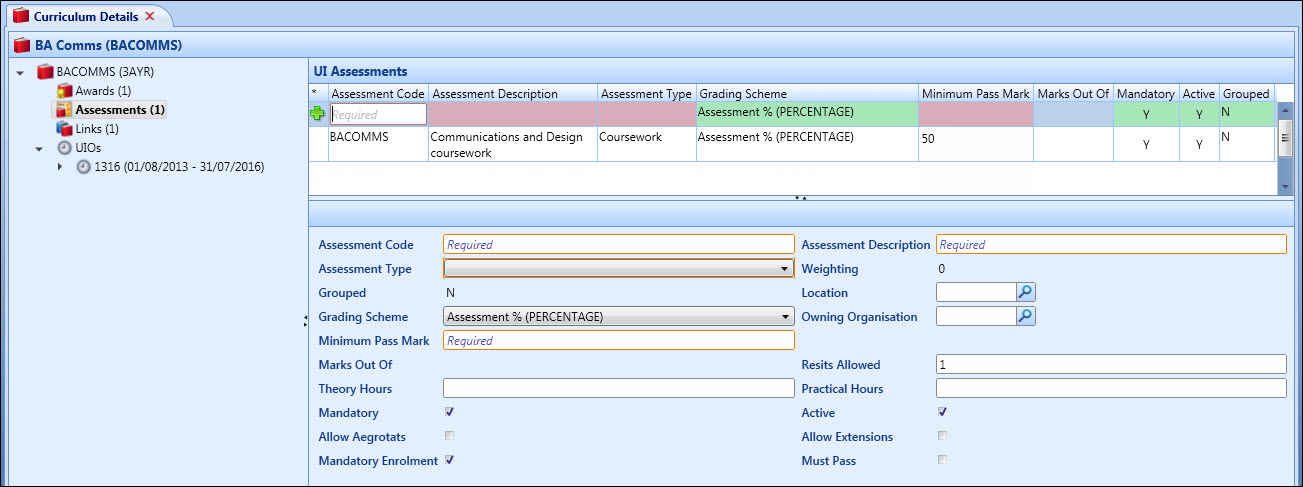This screenshot has height=487, width=1303.
Task: Select Assessments (1) in the tree
Action: [120, 110]
